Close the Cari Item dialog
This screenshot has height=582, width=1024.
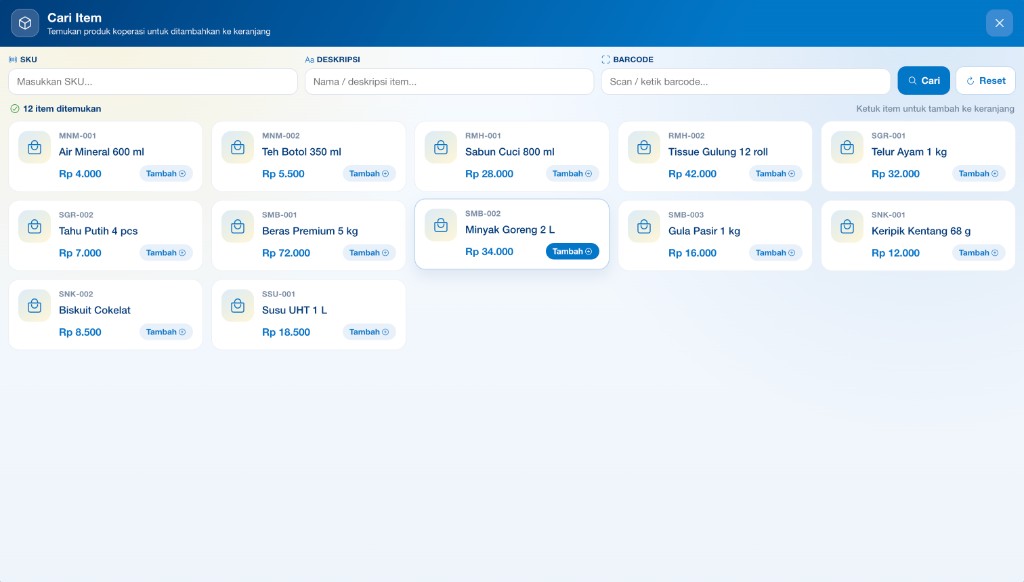[x=999, y=23]
